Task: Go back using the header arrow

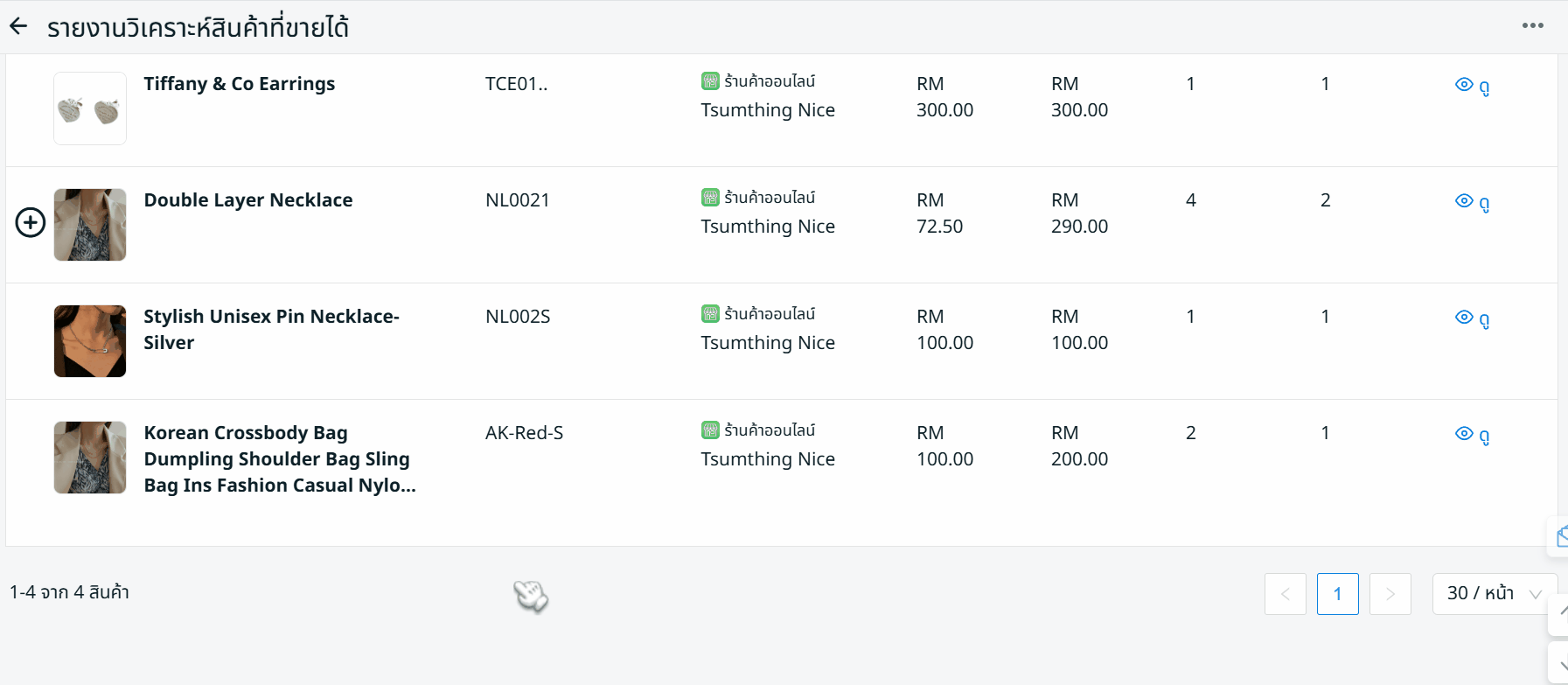Action: click(x=19, y=27)
